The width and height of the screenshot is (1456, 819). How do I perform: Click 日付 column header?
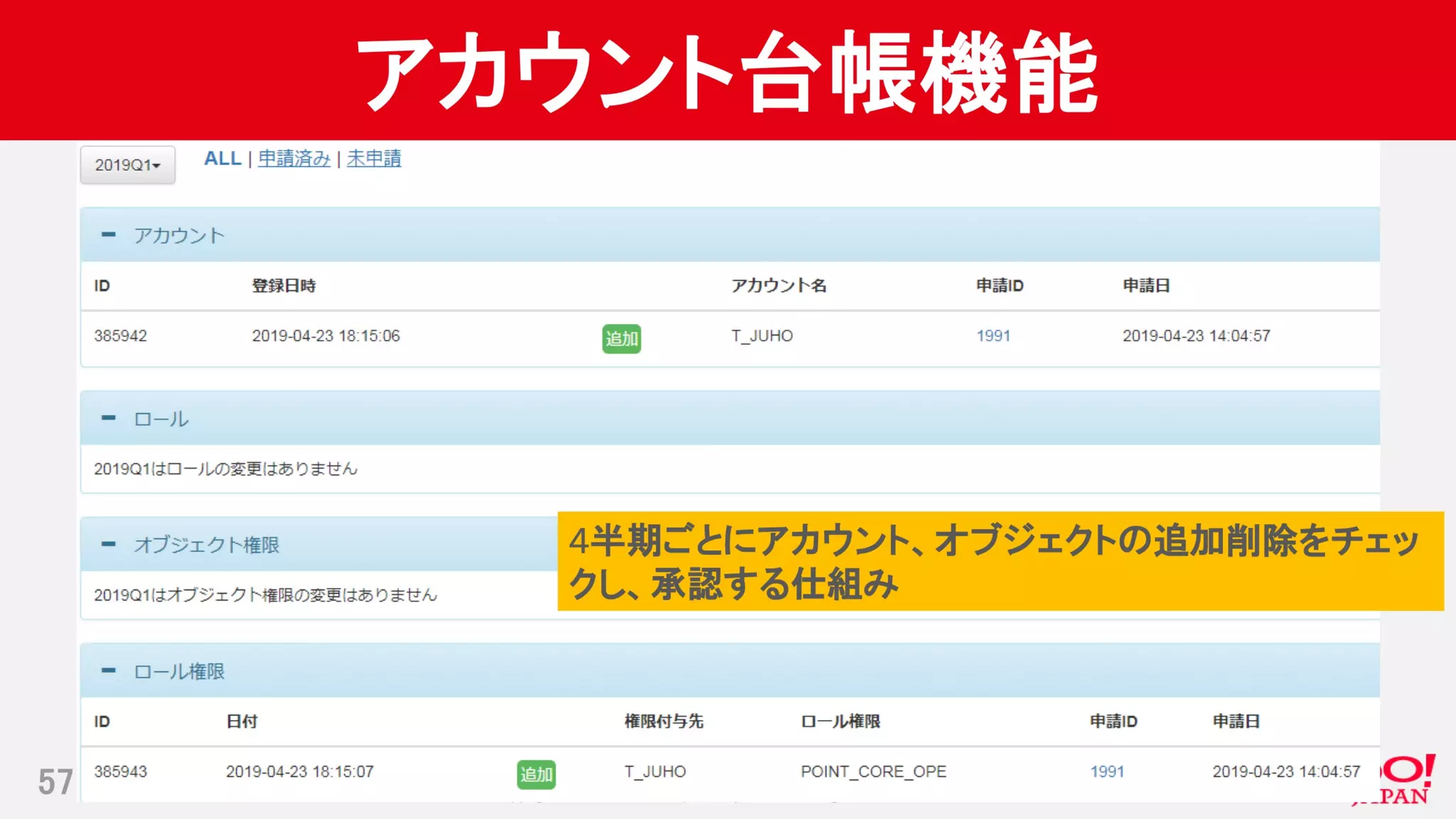pyautogui.click(x=241, y=722)
